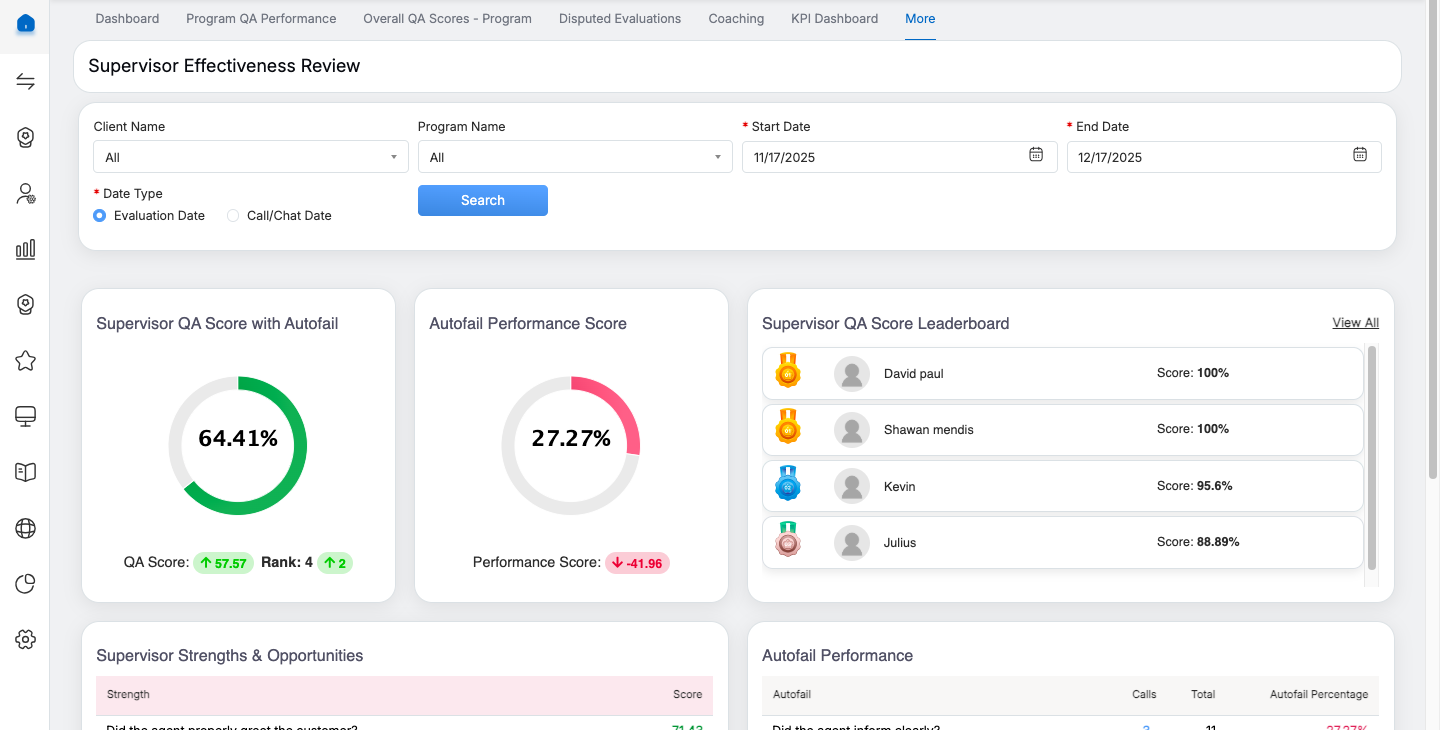The height and width of the screenshot is (730, 1440).
Task: Select the Evaluation Date radio button
Action: click(x=100, y=216)
